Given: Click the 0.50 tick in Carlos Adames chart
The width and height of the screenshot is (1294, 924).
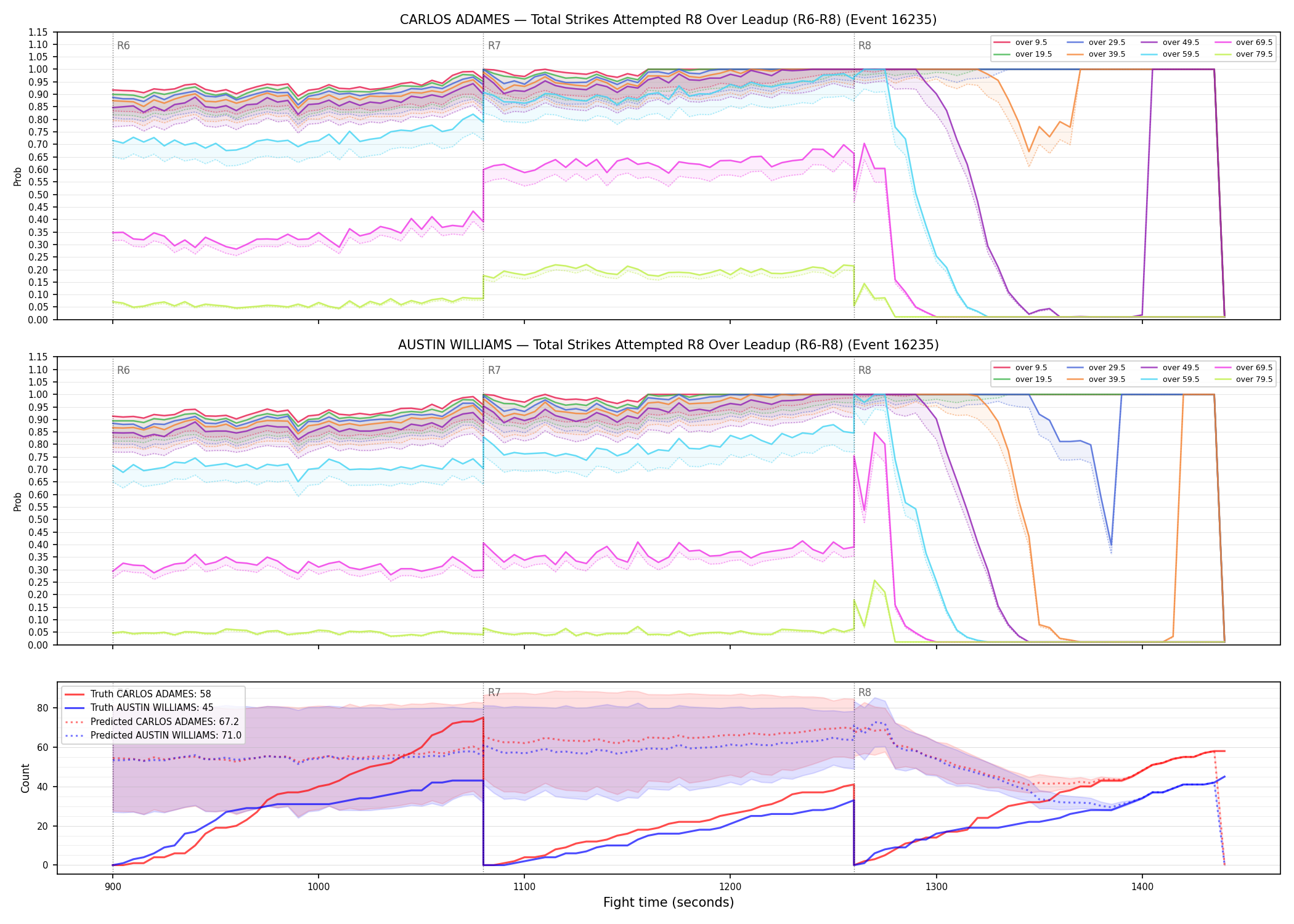Looking at the screenshot, I should point(38,195).
